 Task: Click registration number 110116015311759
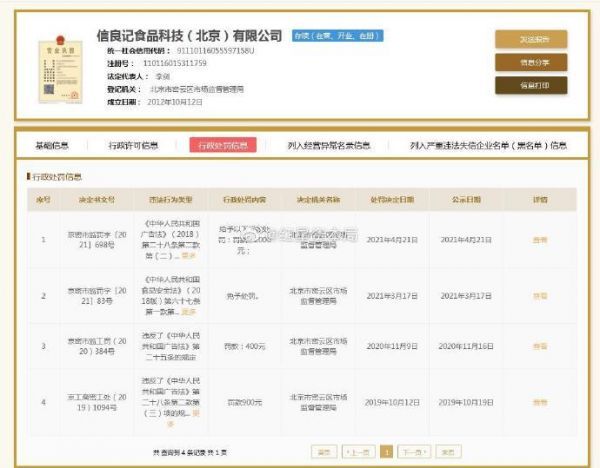coord(175,63)
